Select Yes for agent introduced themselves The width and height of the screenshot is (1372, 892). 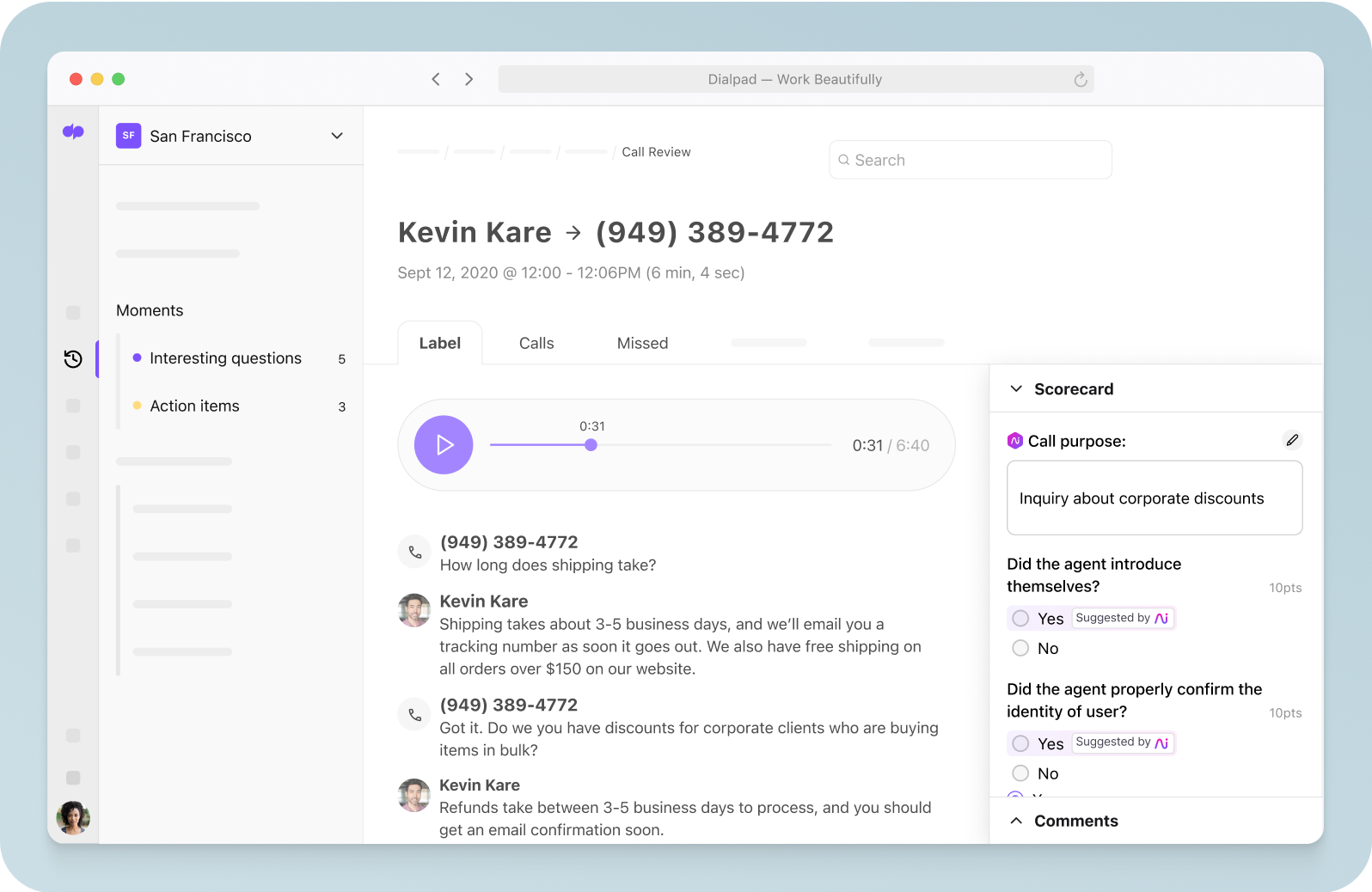tap(1020, 619)
